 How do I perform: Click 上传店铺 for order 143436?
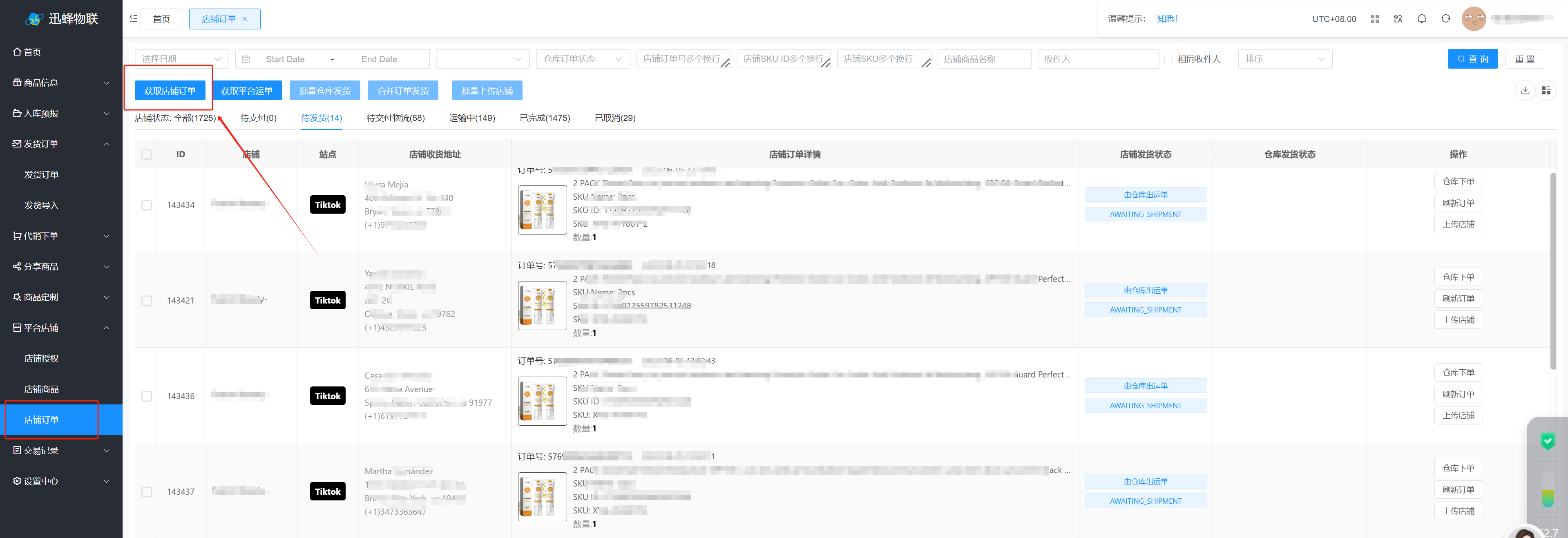1459,415
